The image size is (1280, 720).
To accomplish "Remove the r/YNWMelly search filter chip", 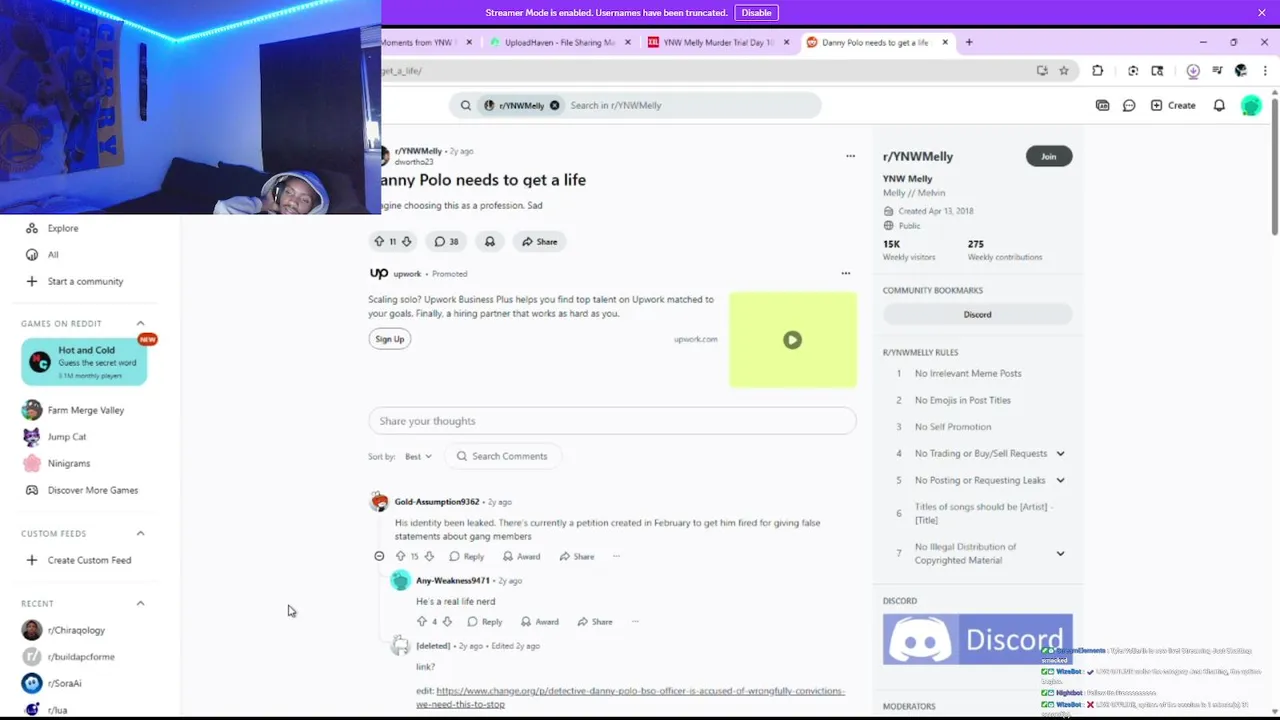I will point(554,105).
